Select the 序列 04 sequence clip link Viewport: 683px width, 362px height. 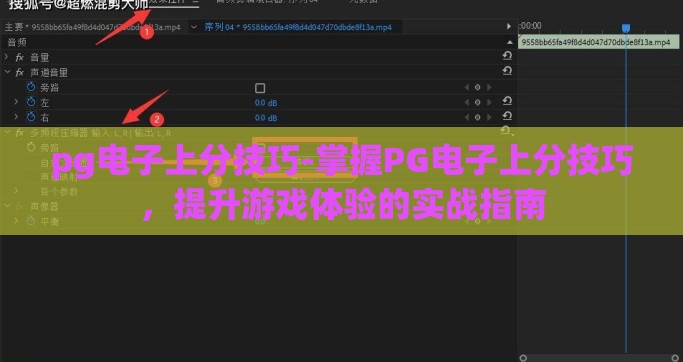(298, 27)
